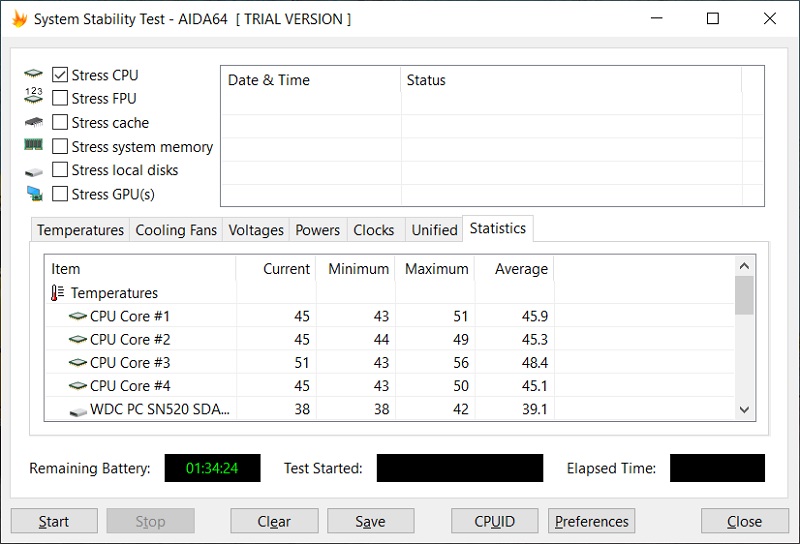This screenshot has height=544, width=800.
Task: Click the AIDA64 flame icon in title bar
Action: pyautogui.click(x=19, y=19)
